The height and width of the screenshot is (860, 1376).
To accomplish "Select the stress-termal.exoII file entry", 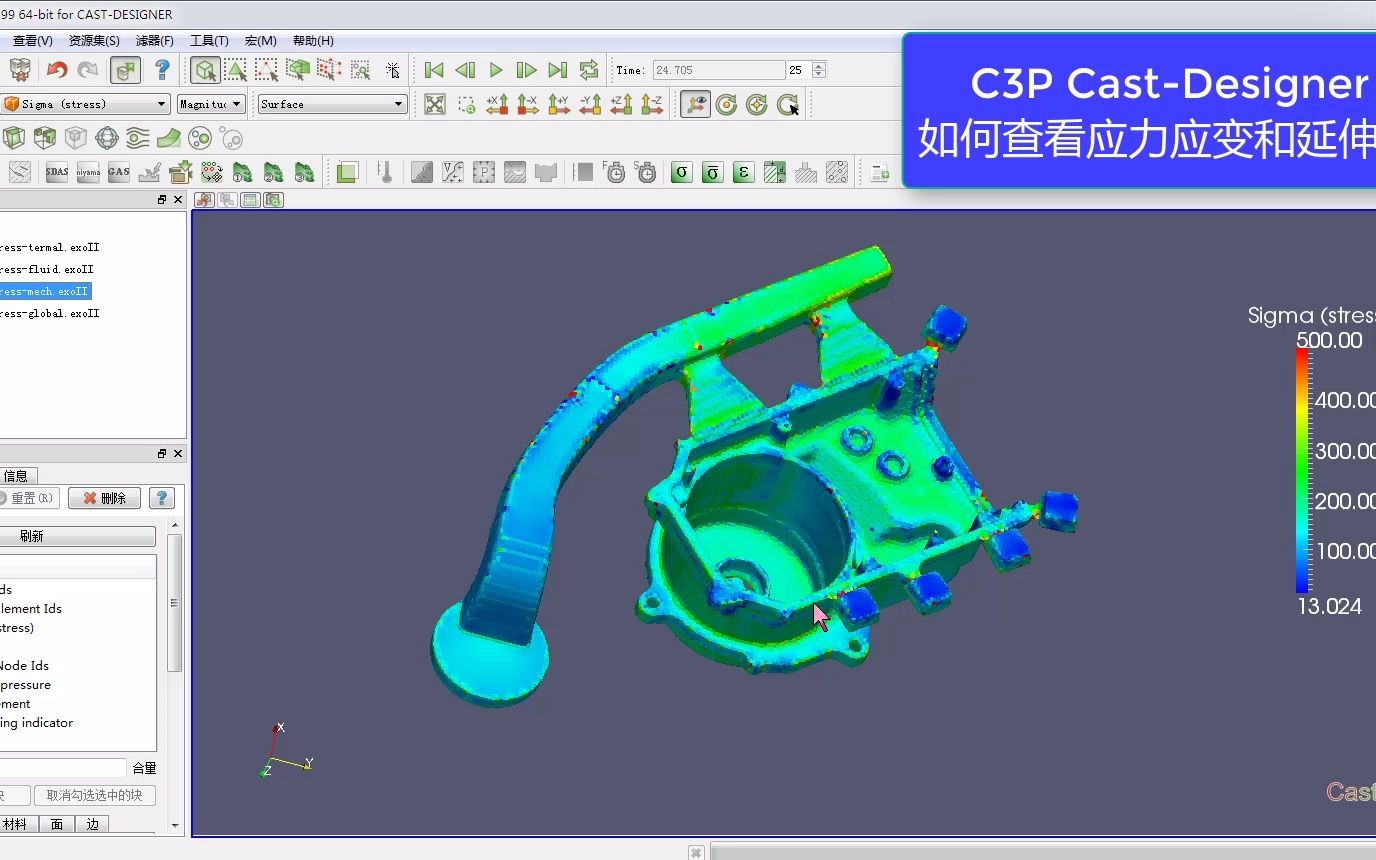I will click(x=50, y=247).
